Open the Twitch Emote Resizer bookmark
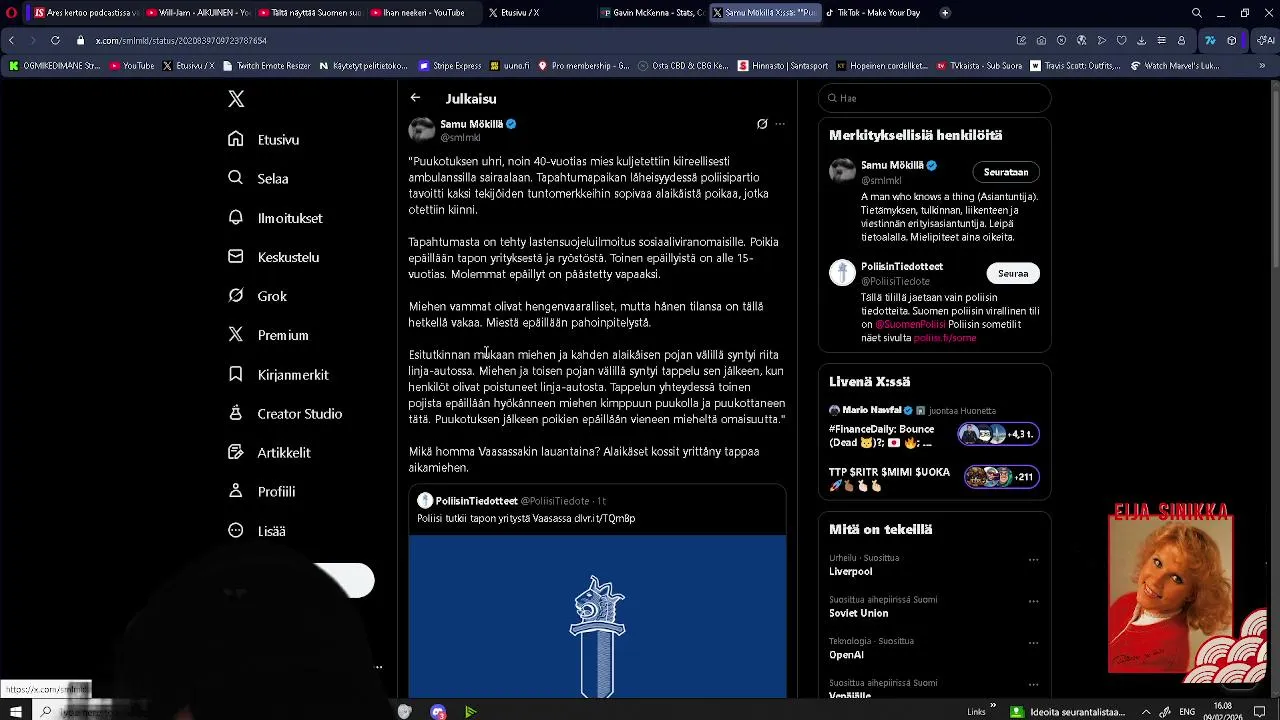Image resolution: width=1280 pixels, height=720 pixels. [x=266, y=66]
